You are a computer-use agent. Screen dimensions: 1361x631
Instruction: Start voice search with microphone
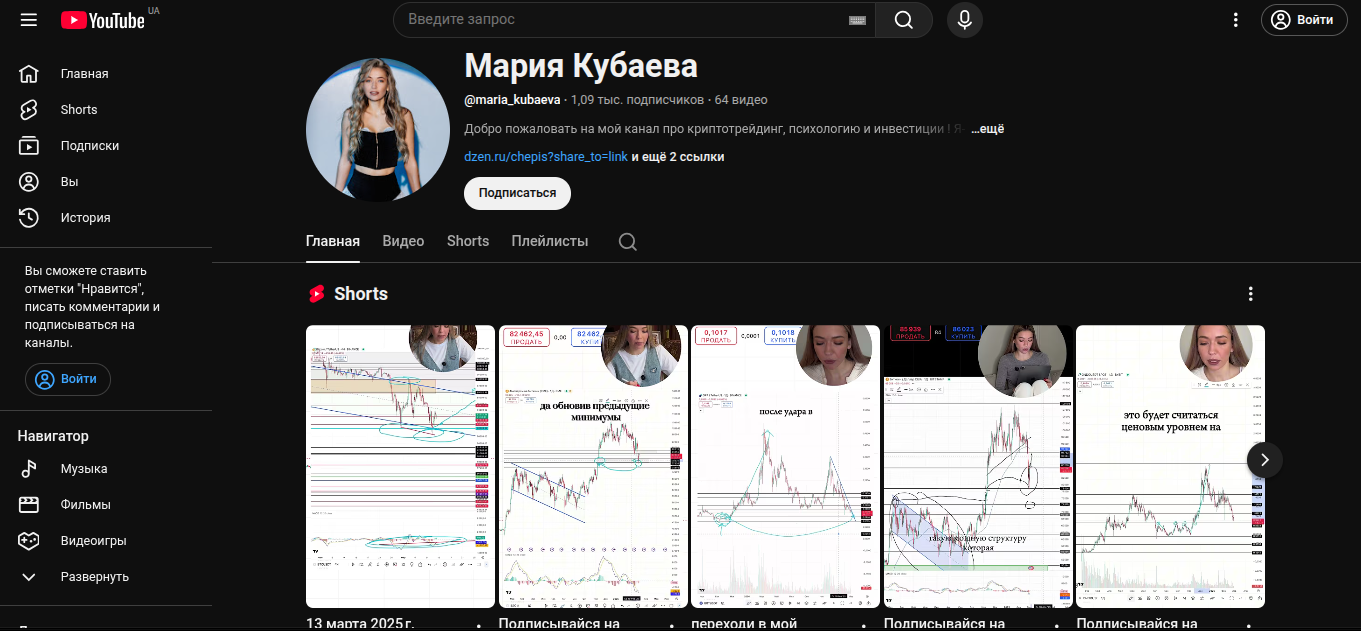point(964,20)
